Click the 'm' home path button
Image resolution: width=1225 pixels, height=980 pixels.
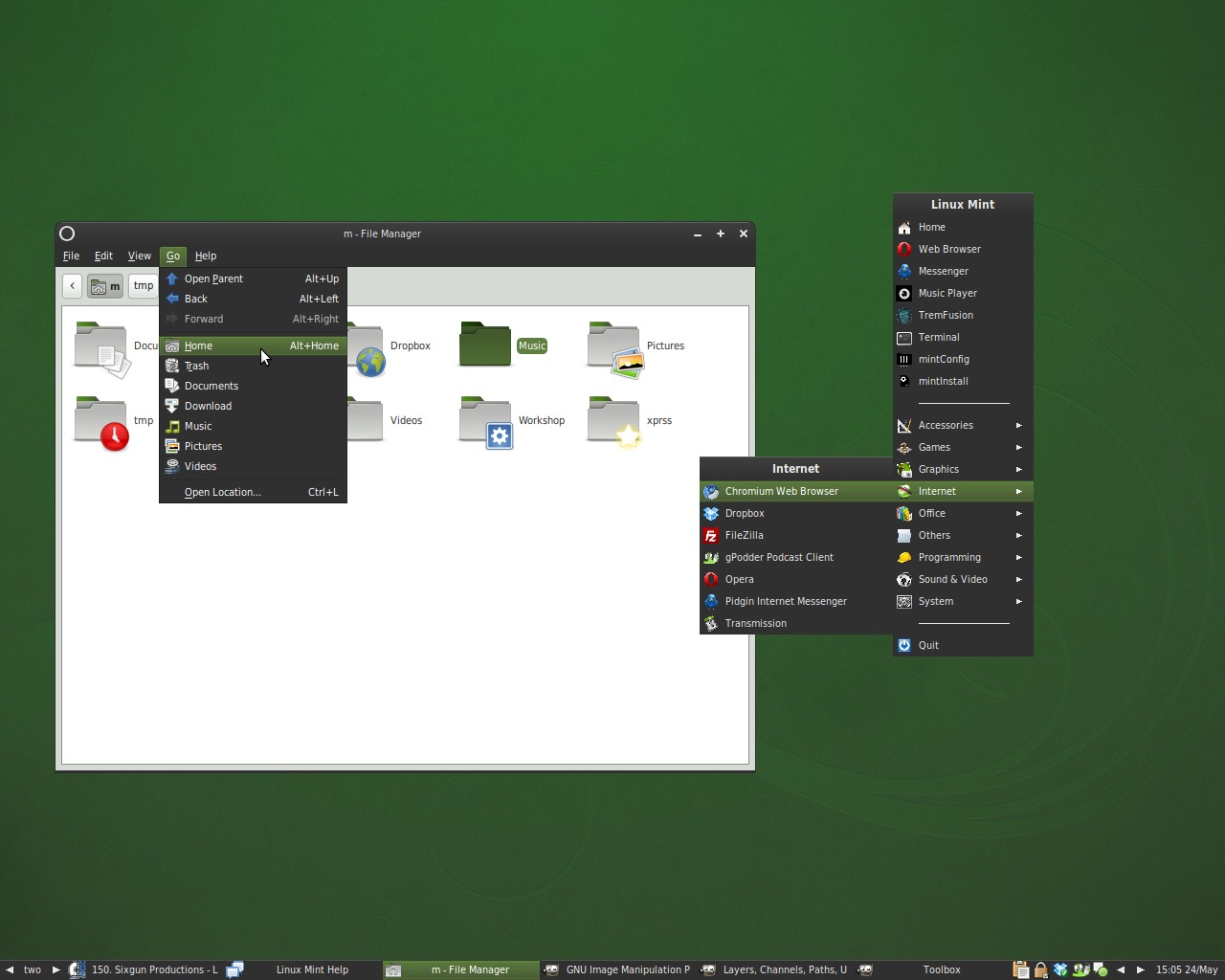click(105, 286)
